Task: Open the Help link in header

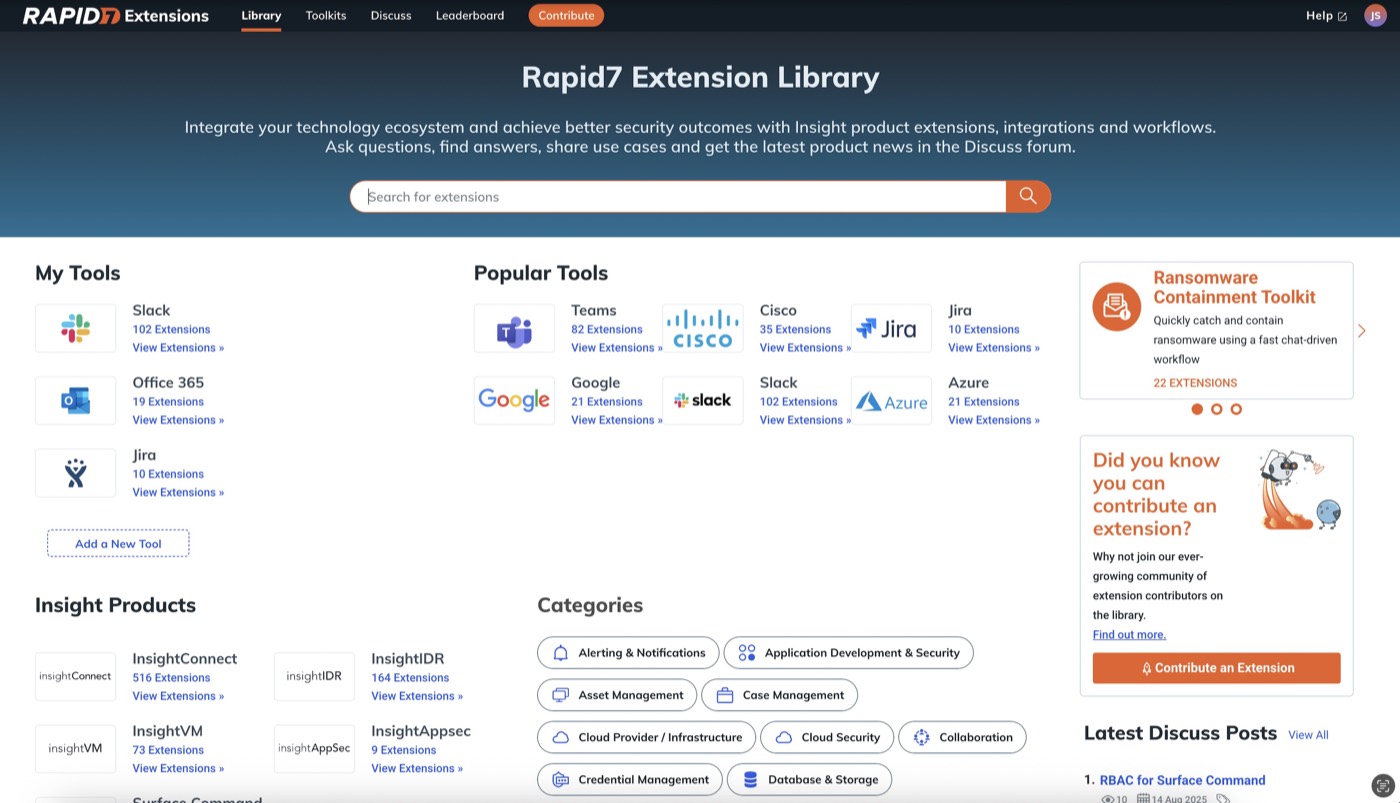Action: pyautogui.click(x=1326, y=15)
